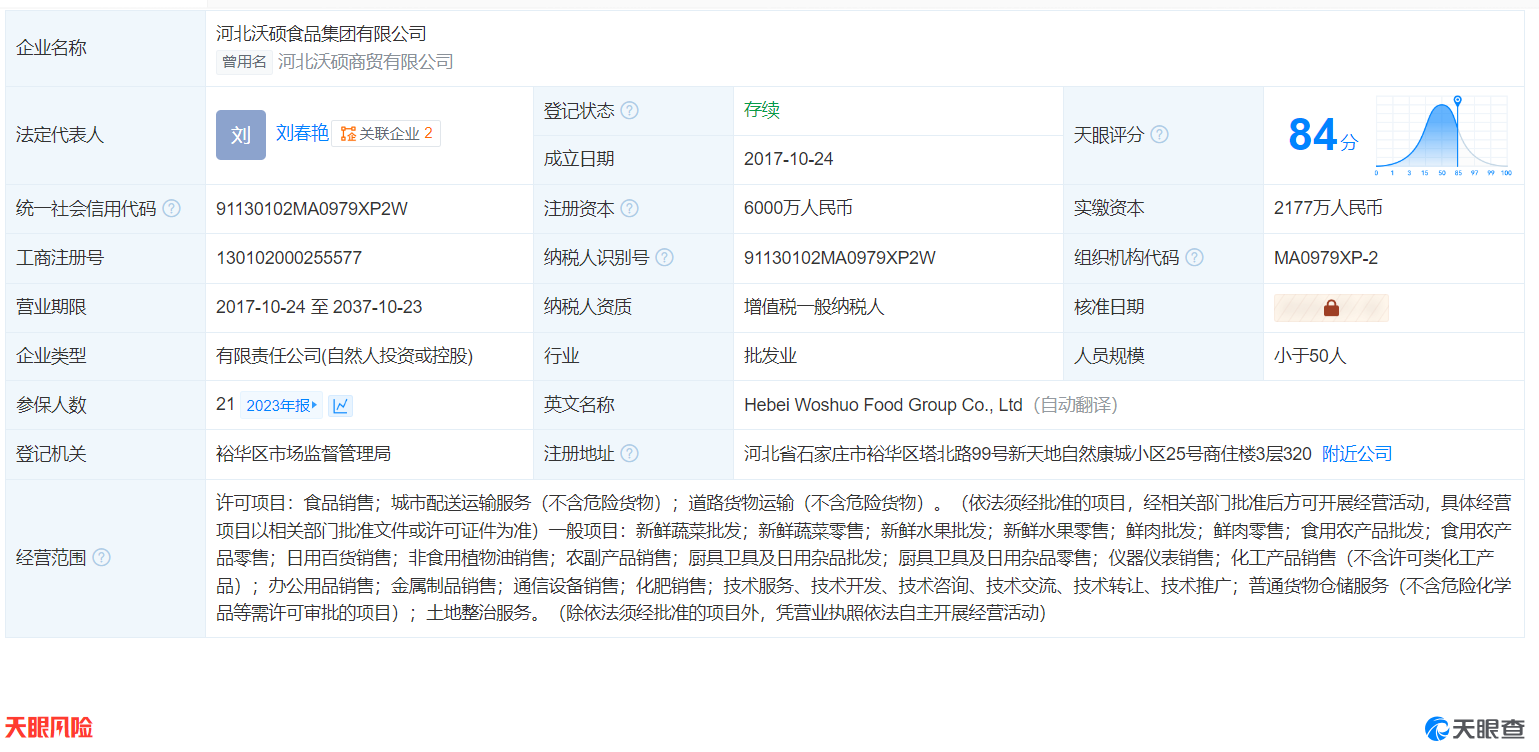The width and height of the screenshot is (1539, 752).
Task: Click the help icon beside 注册地址
Action: (x=629, y=454)
